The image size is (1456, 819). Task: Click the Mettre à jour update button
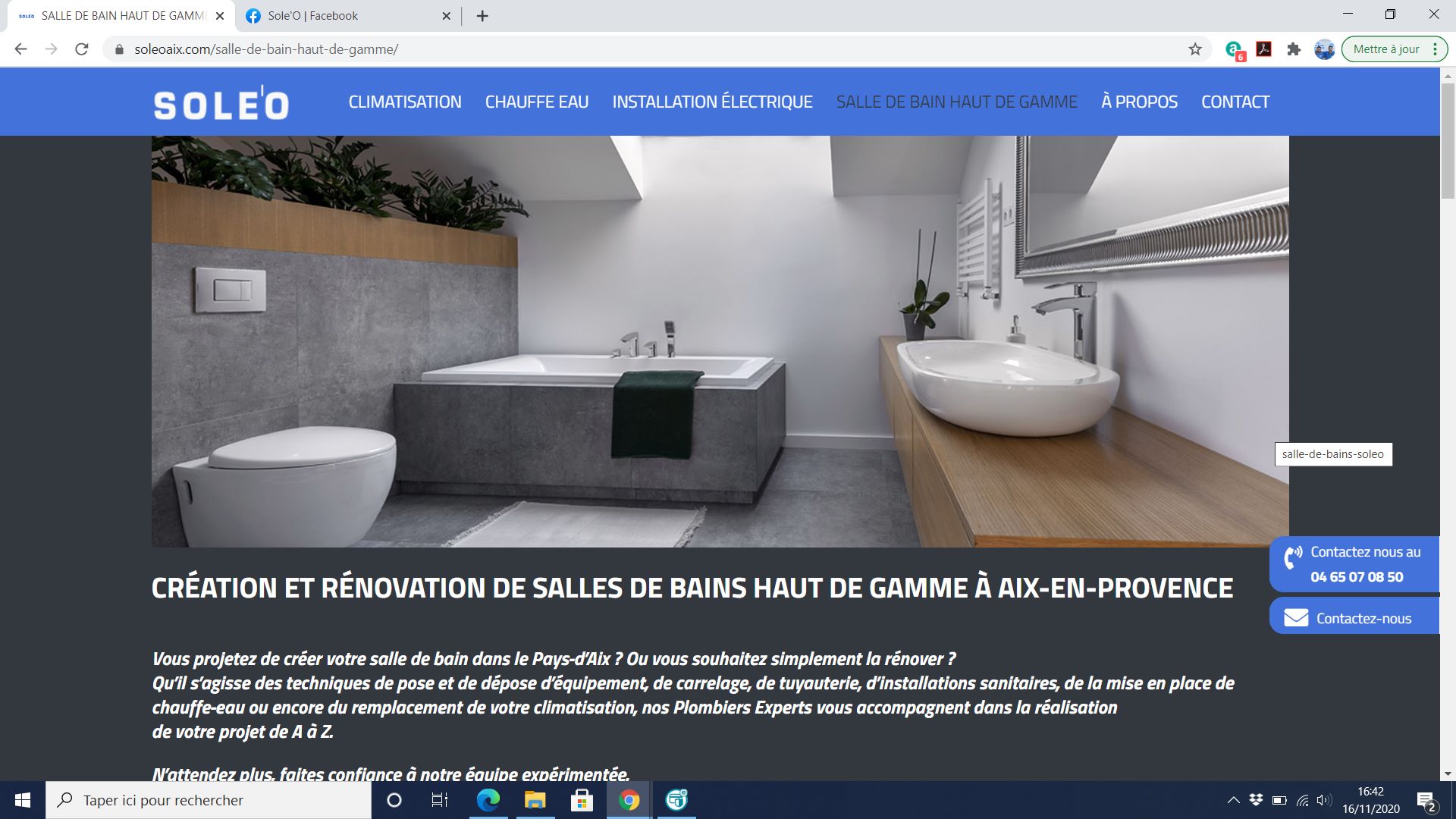(x=1386, y=49)
